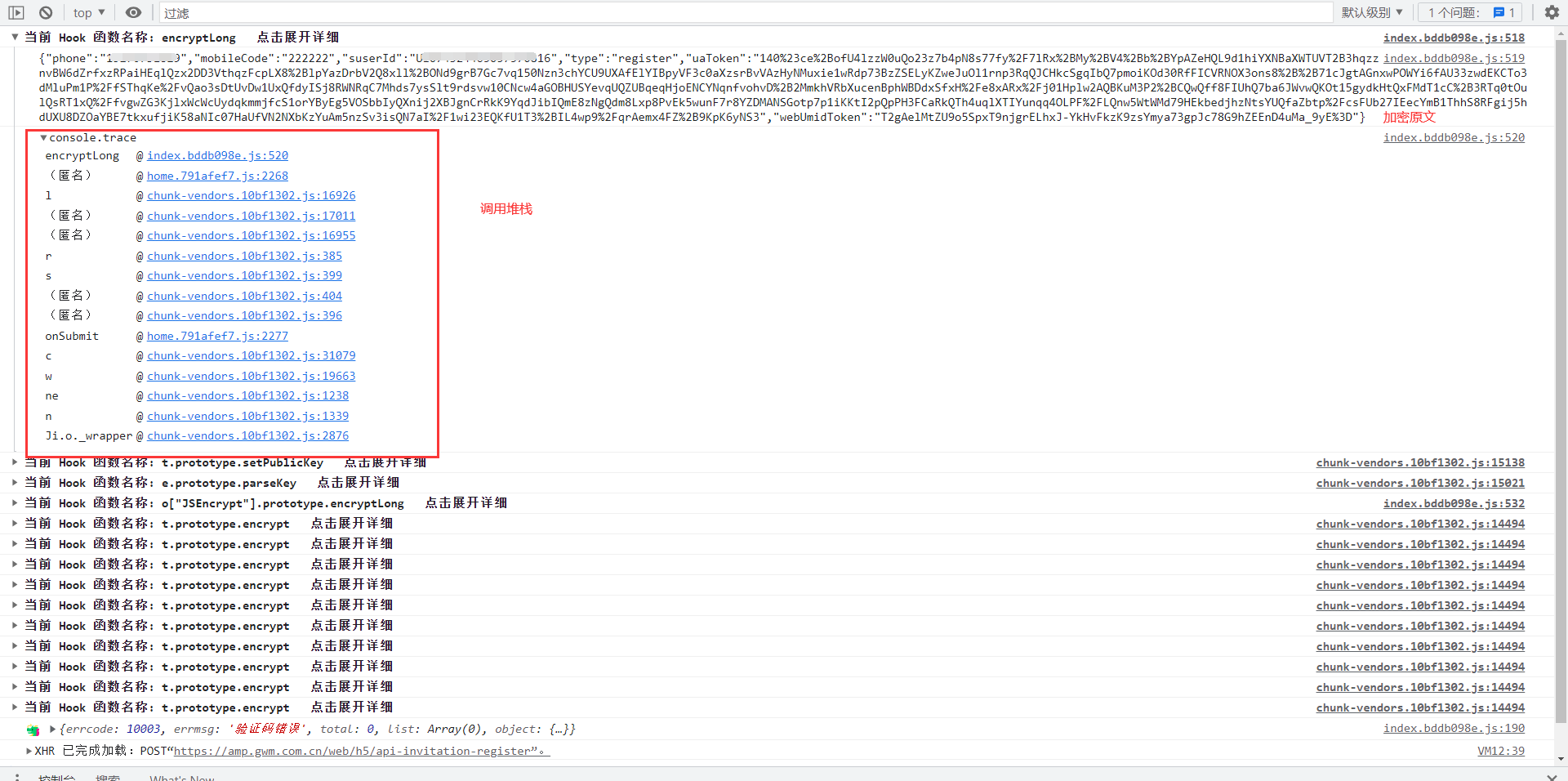Screen dimensions: 1568x781
Task: Click the extension icon before errcode object
Action: [x=33, y=730]
